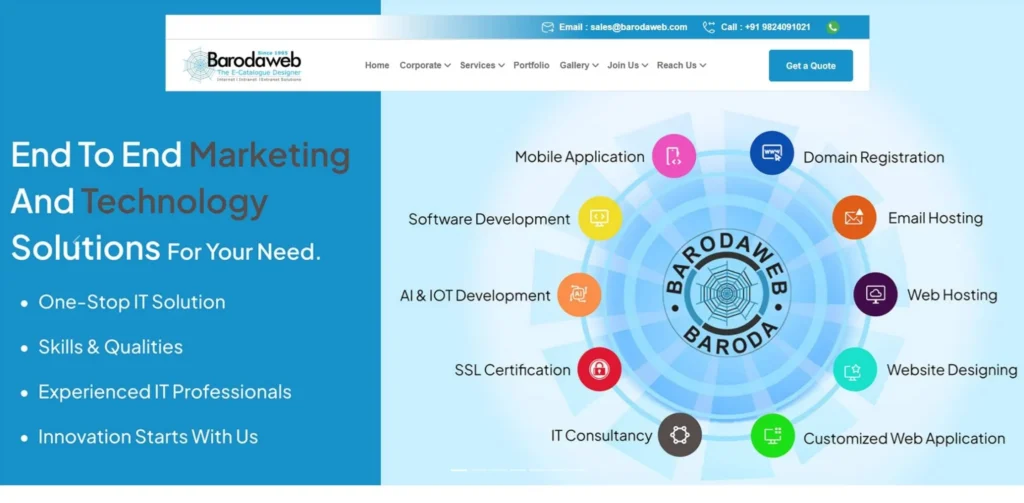Select the teal Website Designing icon

[x=854, y=370]
